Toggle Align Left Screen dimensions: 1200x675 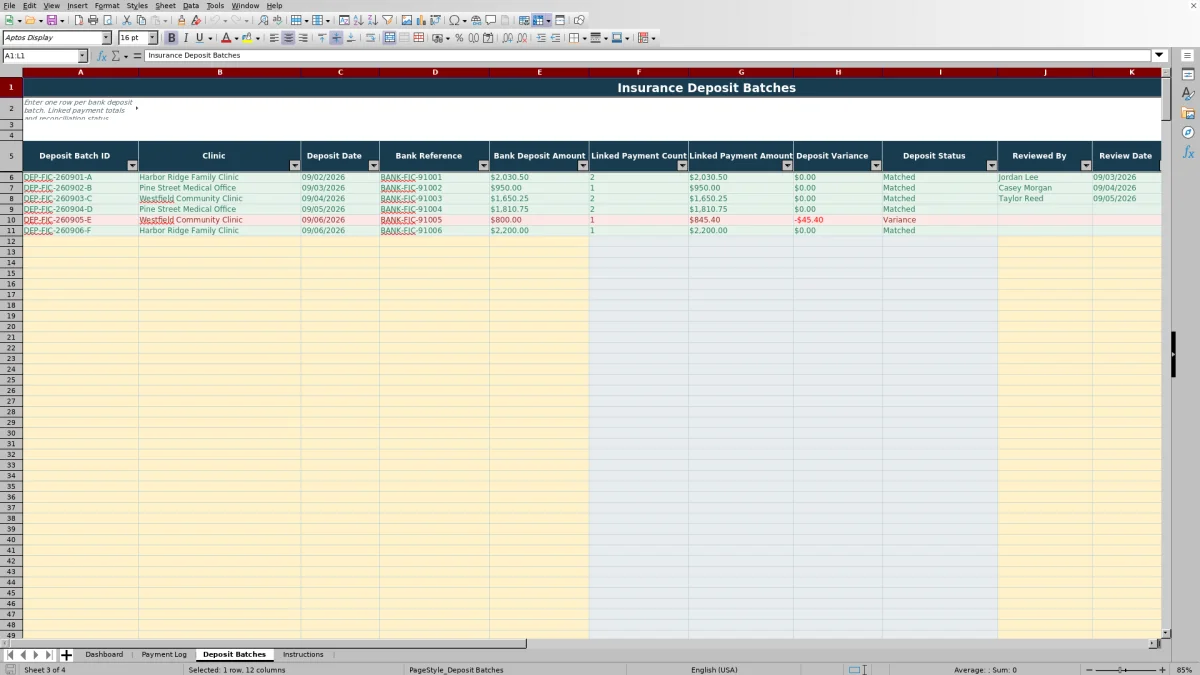tap(274, 38)
